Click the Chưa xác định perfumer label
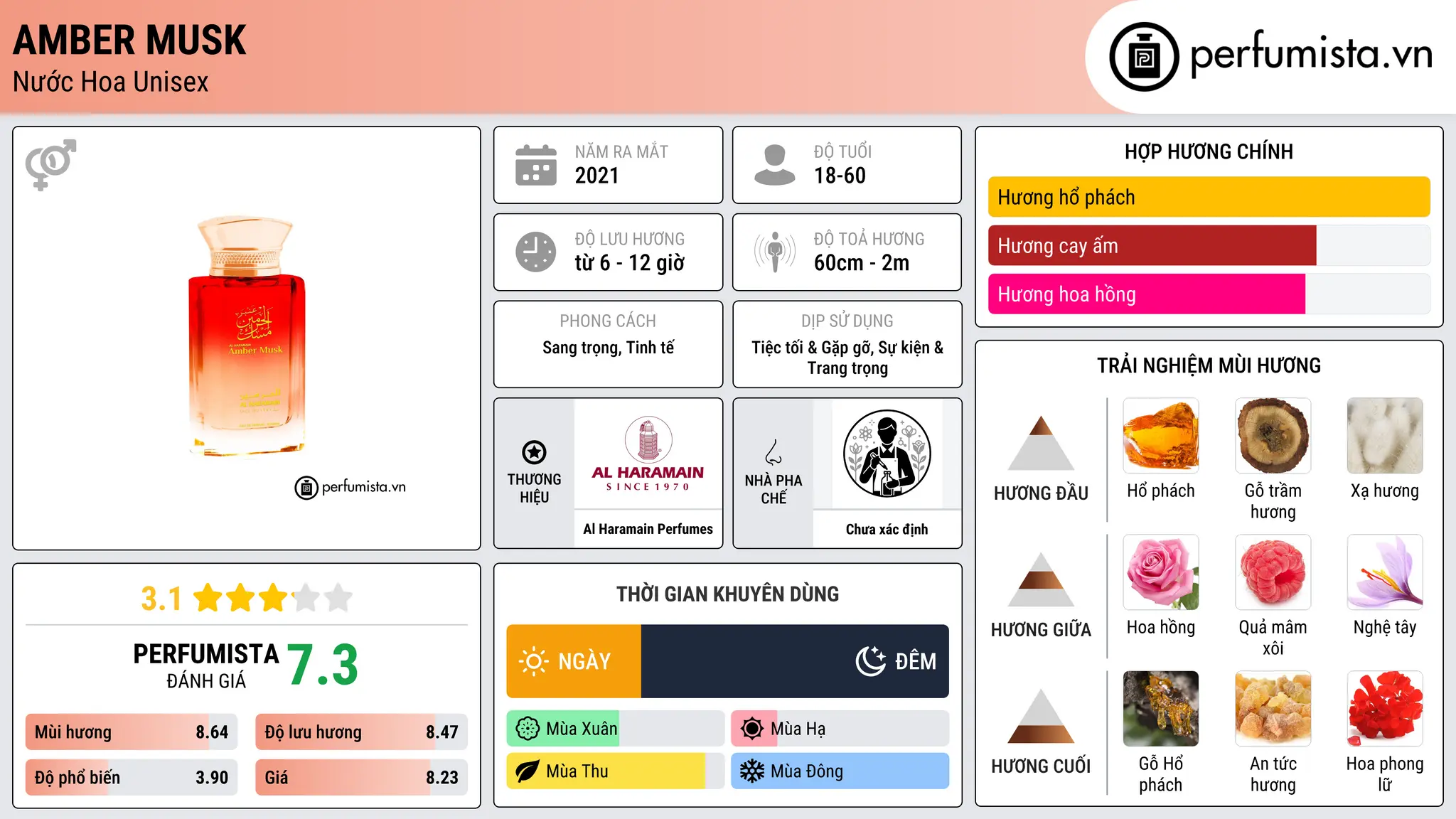Screen dimensions: 1456x819 pyautogui.click(x=887, y=529)
